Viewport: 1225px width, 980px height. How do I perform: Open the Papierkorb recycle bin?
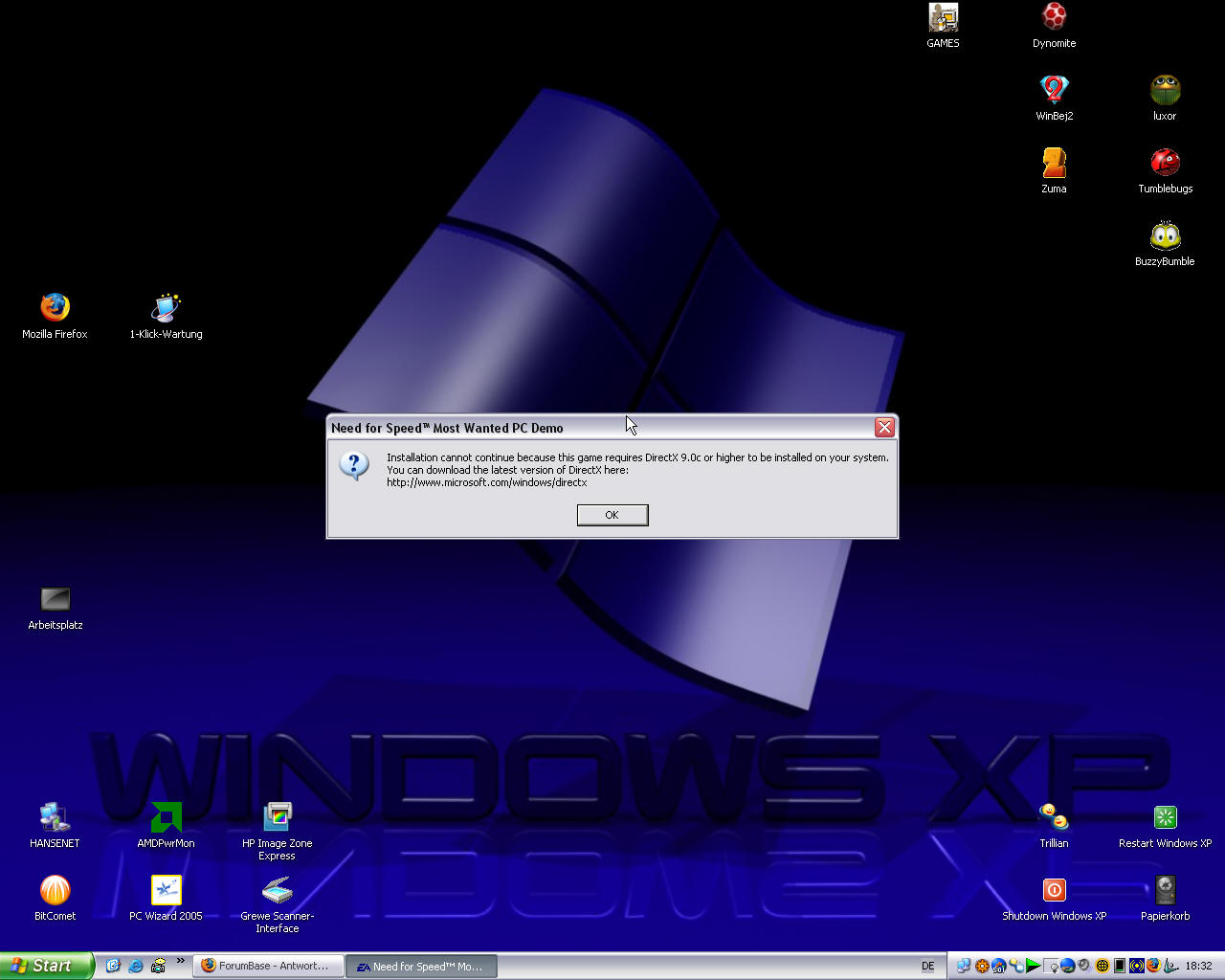tap(1165, 899)
